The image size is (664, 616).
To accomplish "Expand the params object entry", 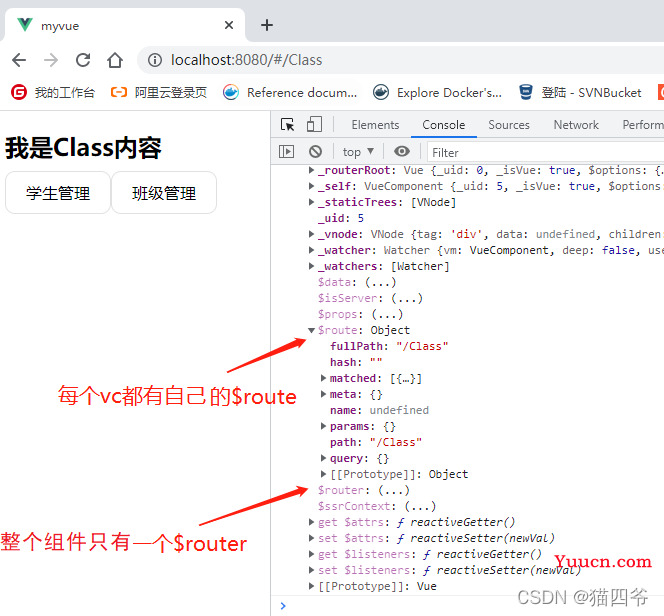I will click(x=324, y=426).
